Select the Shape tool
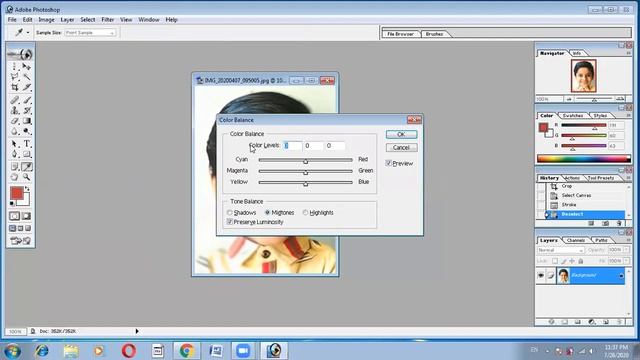The width and height of the screenshot is (640, 360). (x=27, y=154)
